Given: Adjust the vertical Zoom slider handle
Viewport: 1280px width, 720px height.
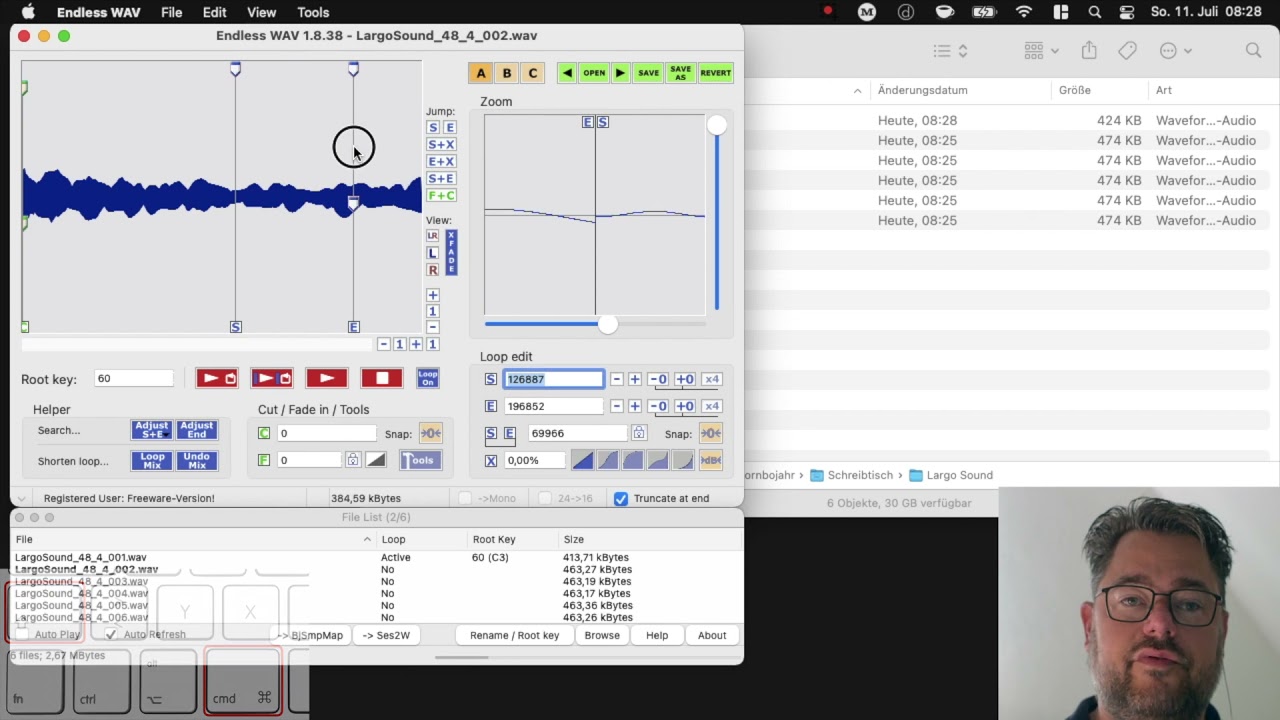Looking at the screenshot, I should pyautogui.click(x=716, y=126).
